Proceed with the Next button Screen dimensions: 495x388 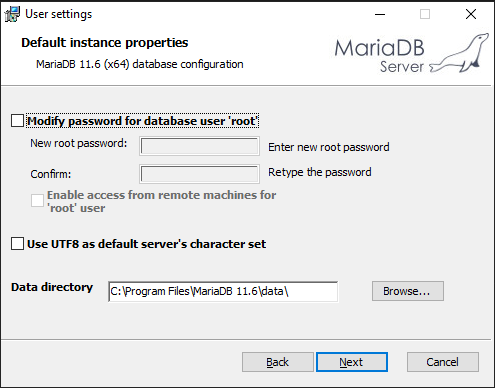(x=352, y=362)
